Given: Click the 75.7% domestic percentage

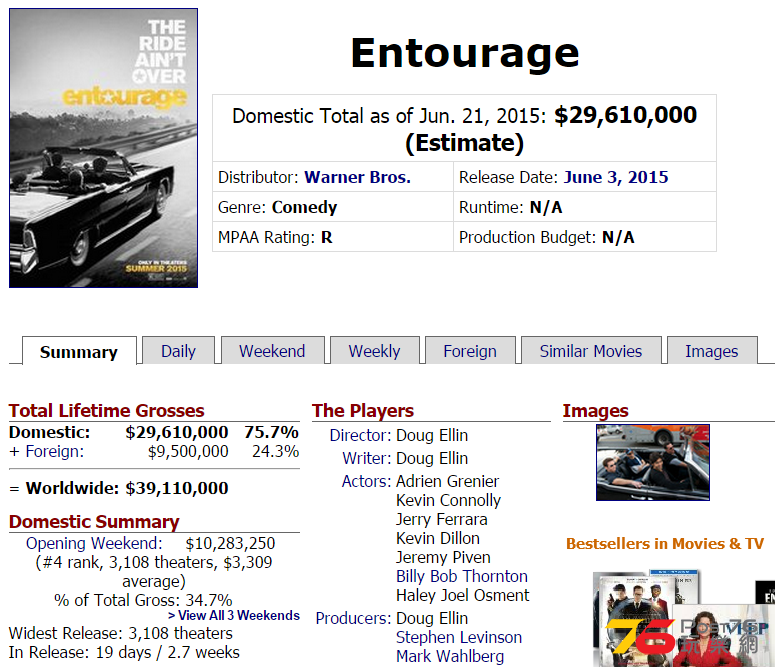Looking at the screenshot, I should [271, 432].
